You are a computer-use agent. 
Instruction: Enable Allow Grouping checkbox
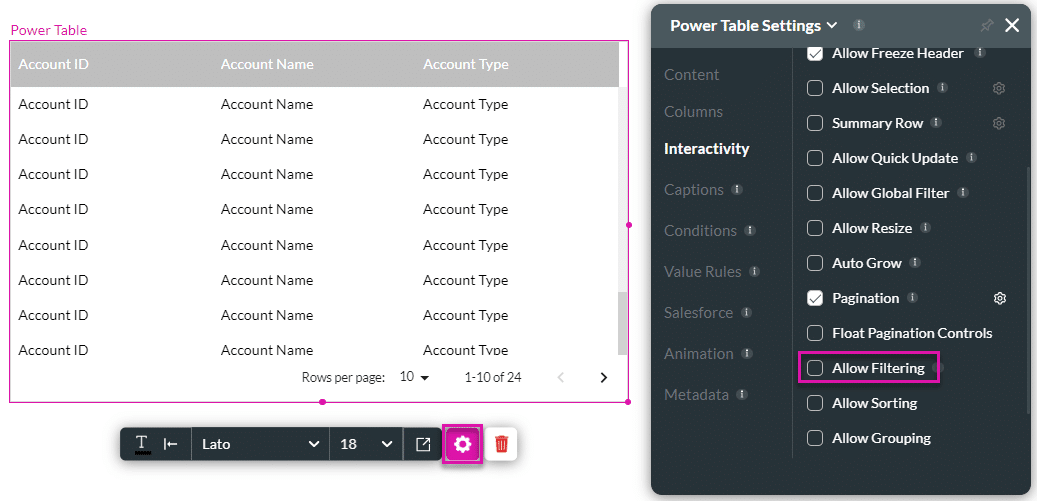pos(815,438)
